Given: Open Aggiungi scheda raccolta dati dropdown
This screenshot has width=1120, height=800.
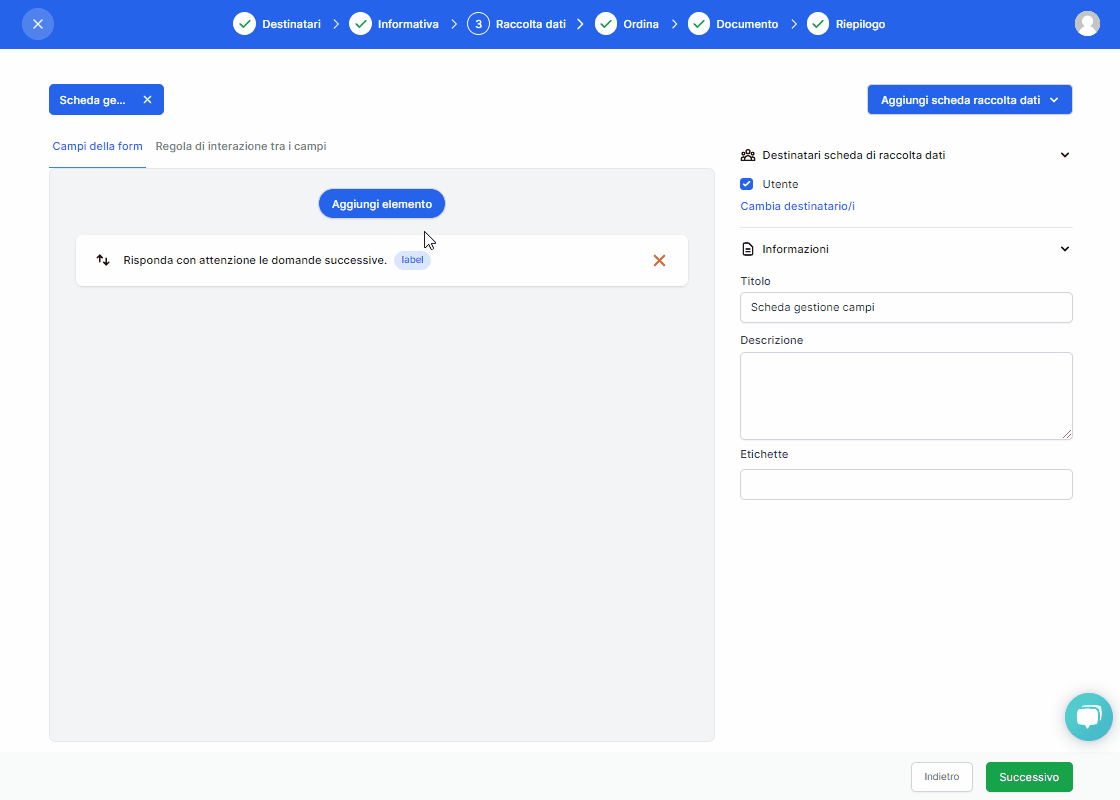Looking at the screenshot, I should (x=969, y=100).
